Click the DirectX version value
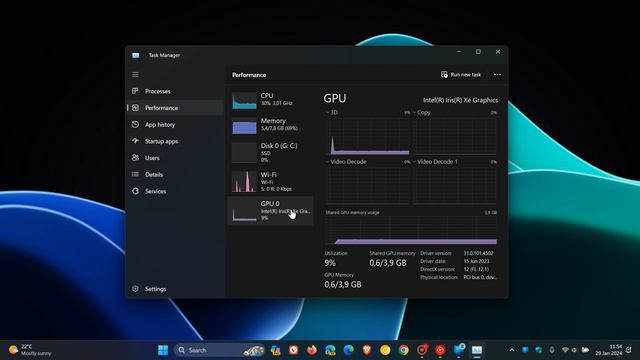This screenshot has height=360, width=640. click(476, 269)
